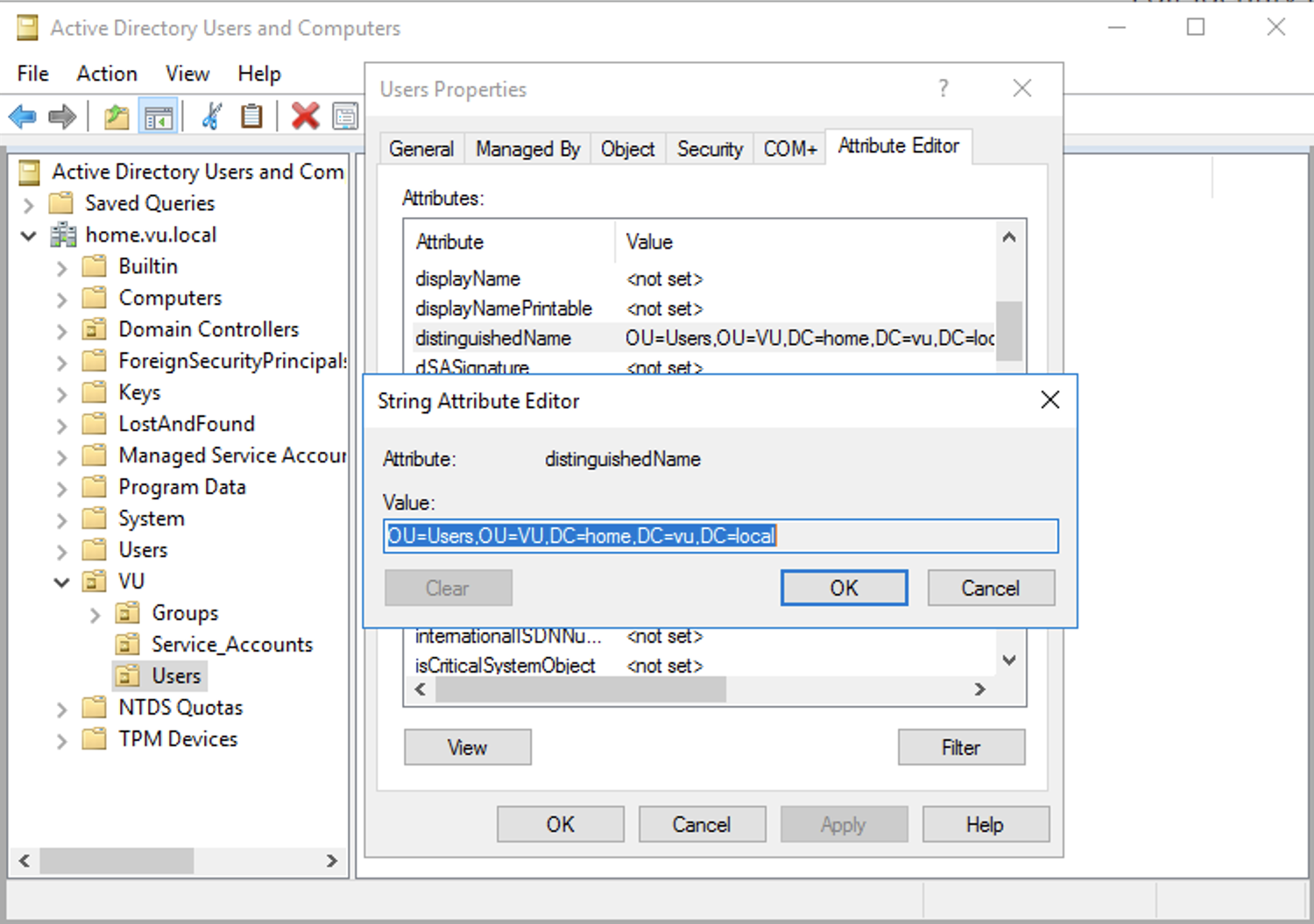This screenshot has width=1314, height=924.
Task: Click the View button under attributes list
Action: [x=468, y=747]
